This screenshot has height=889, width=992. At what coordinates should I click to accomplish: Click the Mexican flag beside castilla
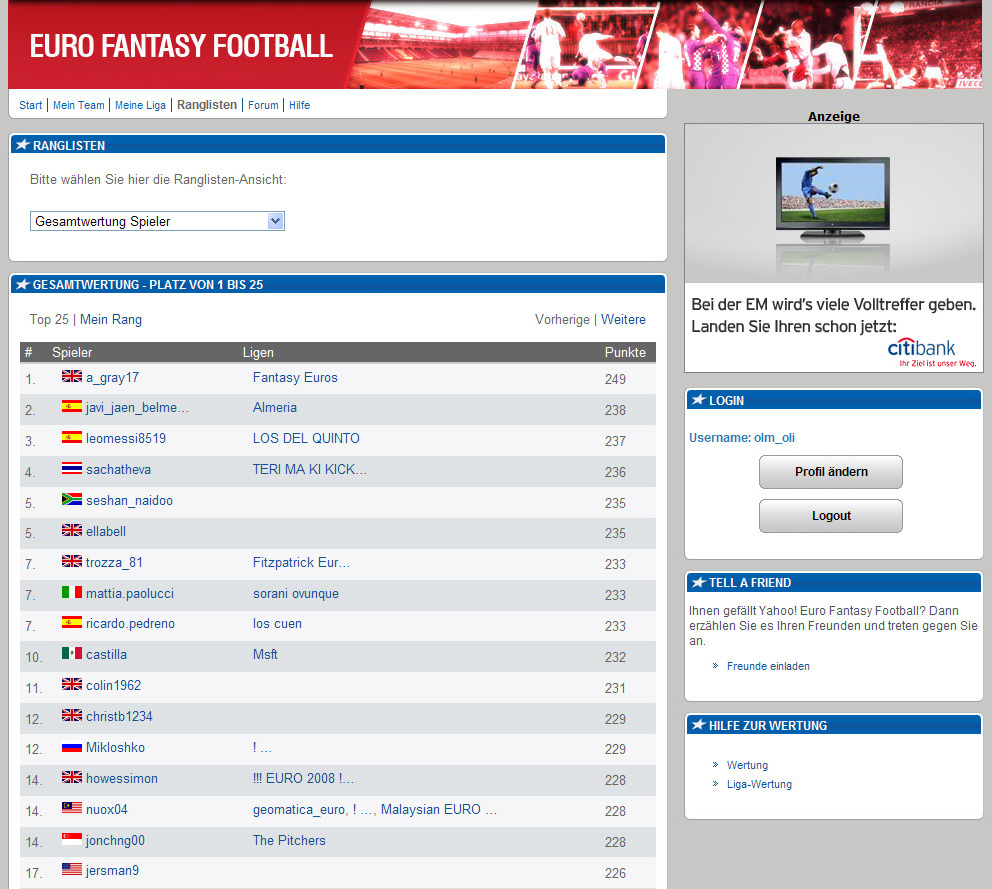[x=72, y=653]
